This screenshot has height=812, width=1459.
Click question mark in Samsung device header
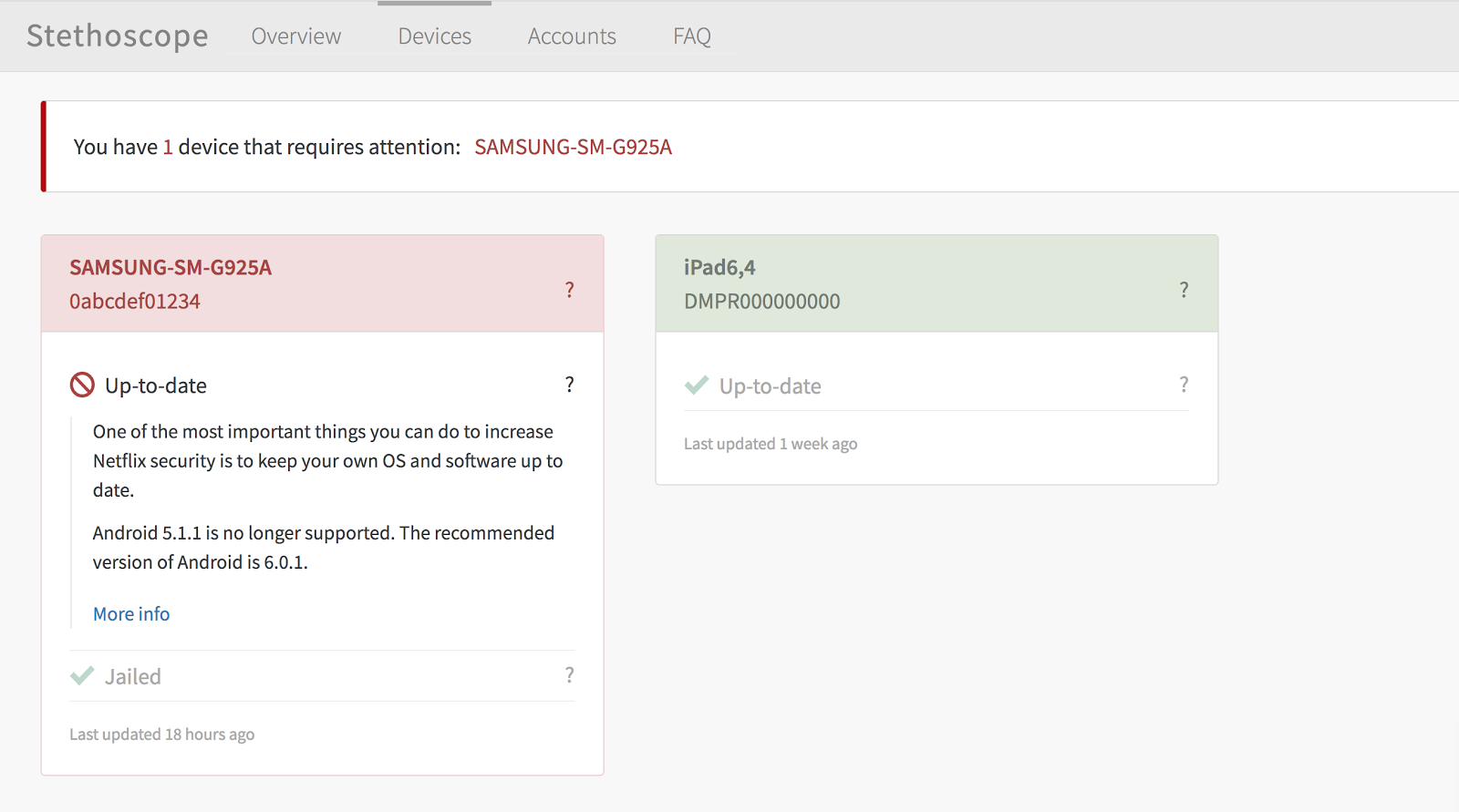click(569, 290)
